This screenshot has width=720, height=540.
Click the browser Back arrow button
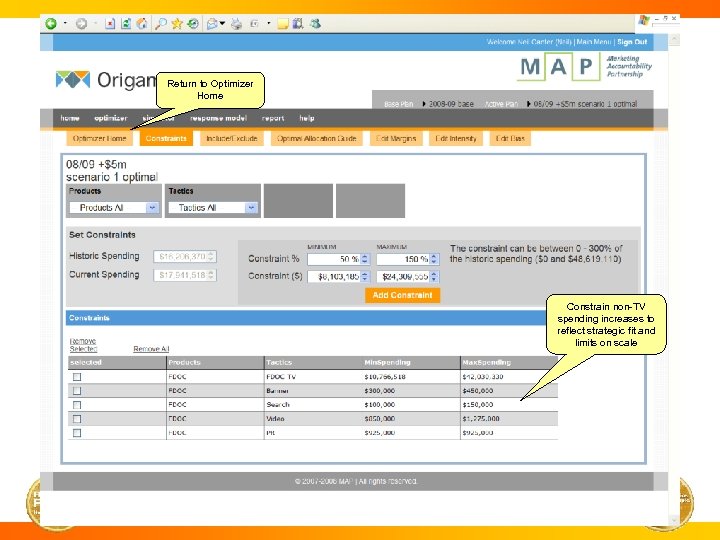click(x=51, y=23)
